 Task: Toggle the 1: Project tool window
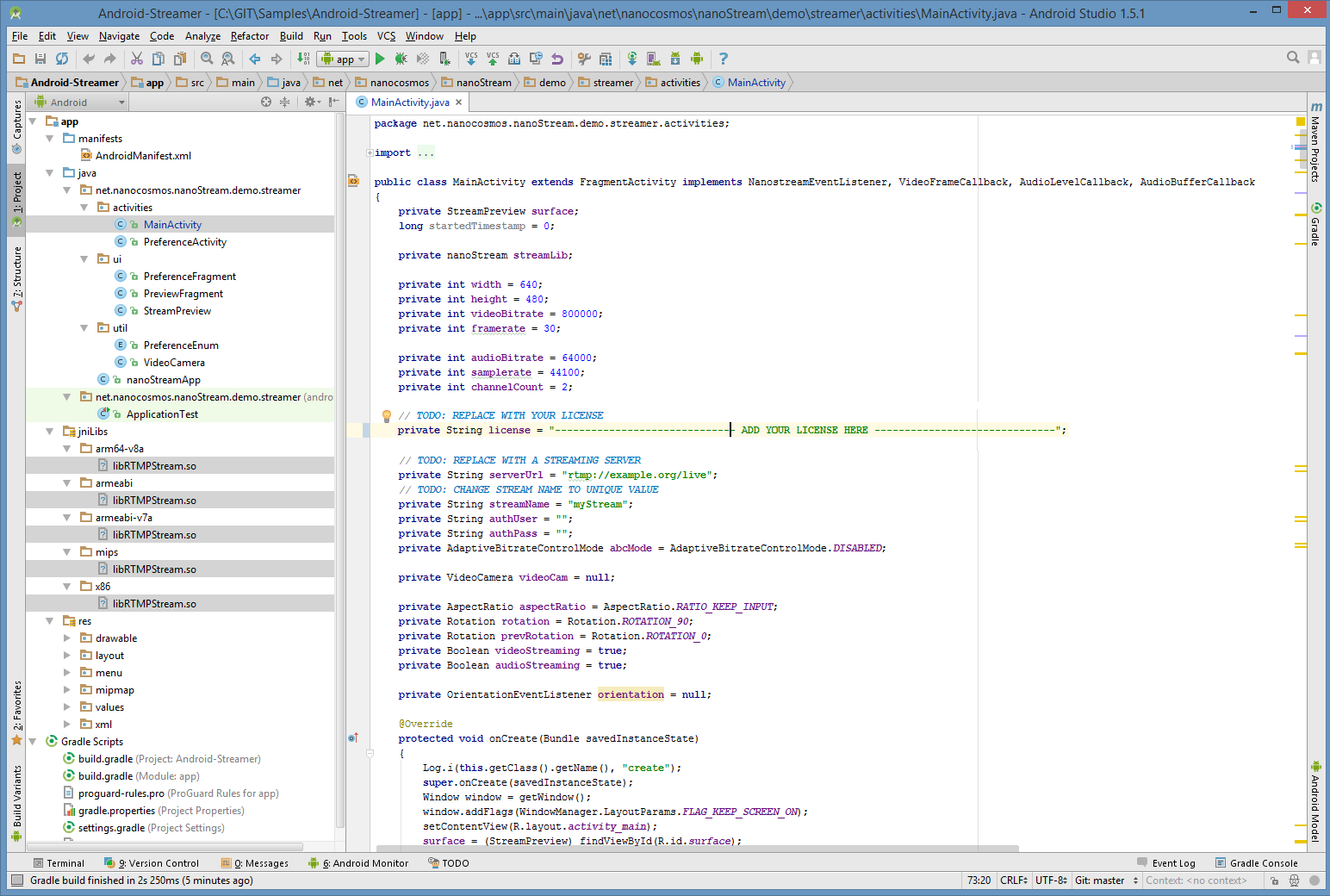point(16,199)
